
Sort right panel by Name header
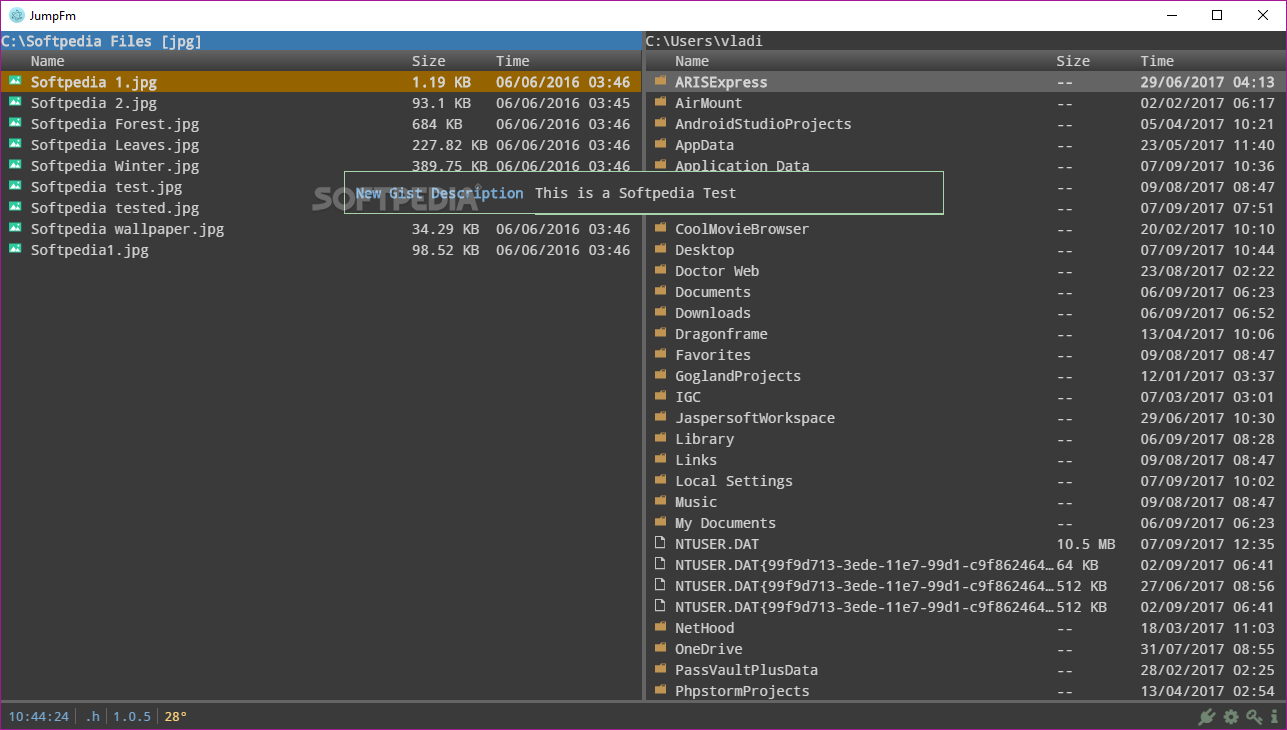point(692,61)
